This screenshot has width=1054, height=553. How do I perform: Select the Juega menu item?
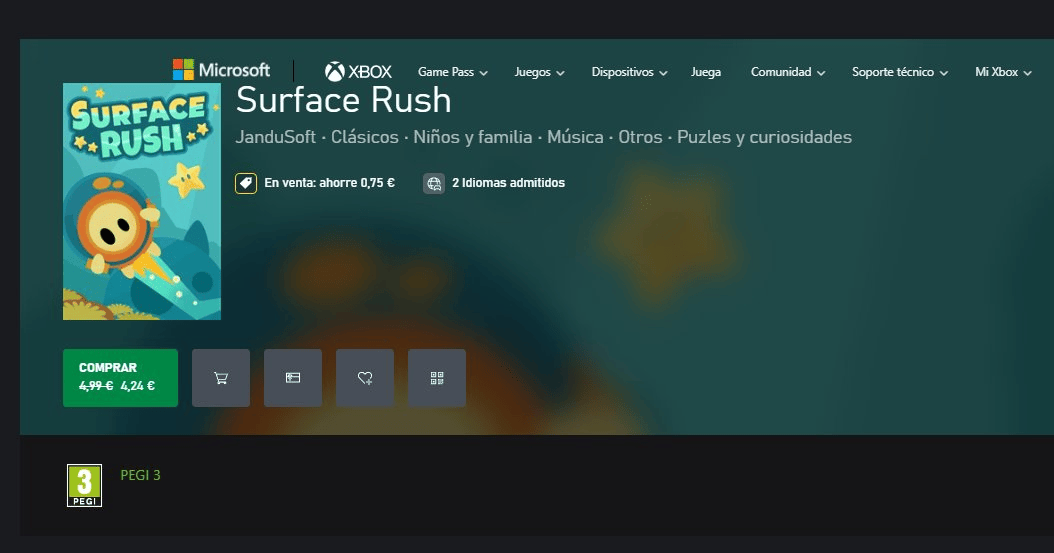coord(706,72)
